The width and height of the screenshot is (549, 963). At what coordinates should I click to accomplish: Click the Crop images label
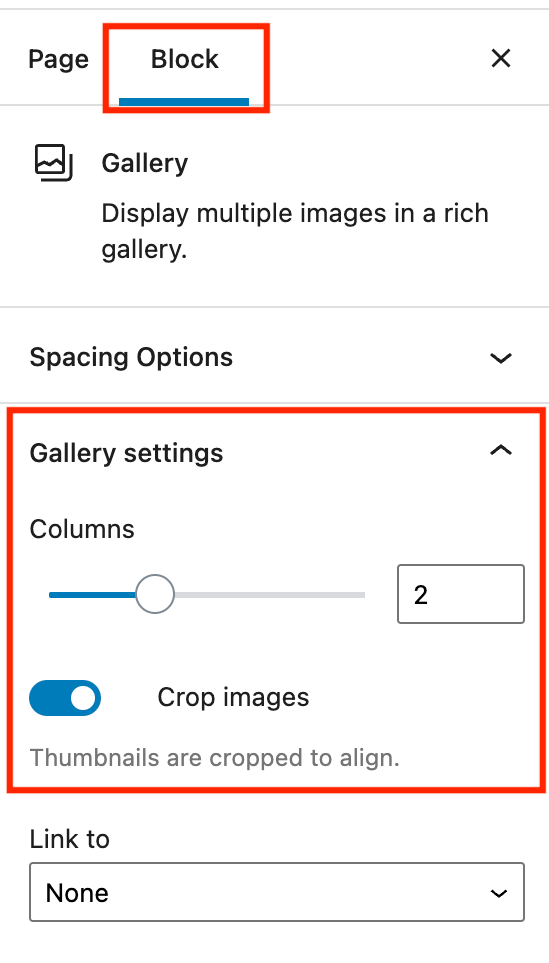[x=233, y=697]
